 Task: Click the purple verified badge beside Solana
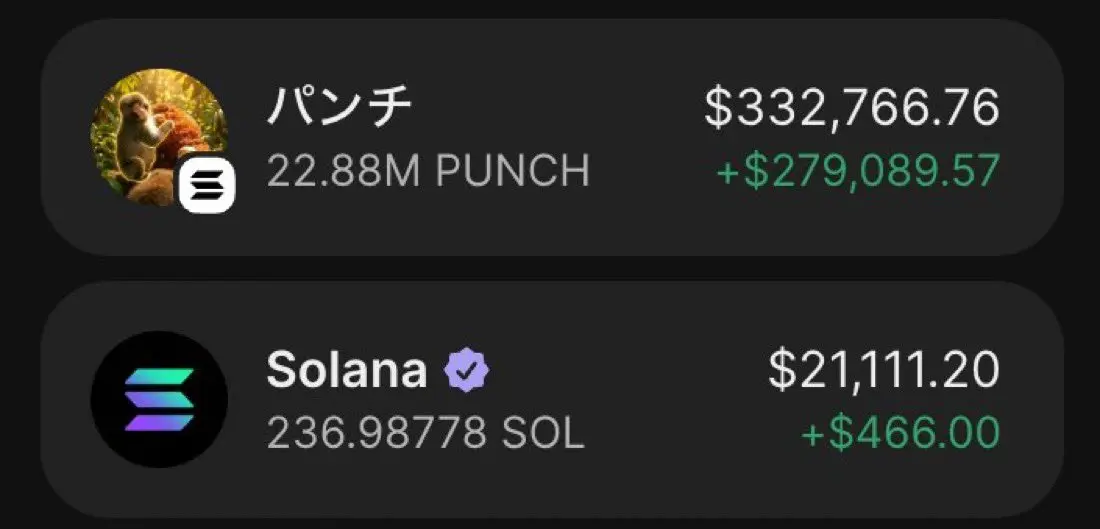coord(467,371)
